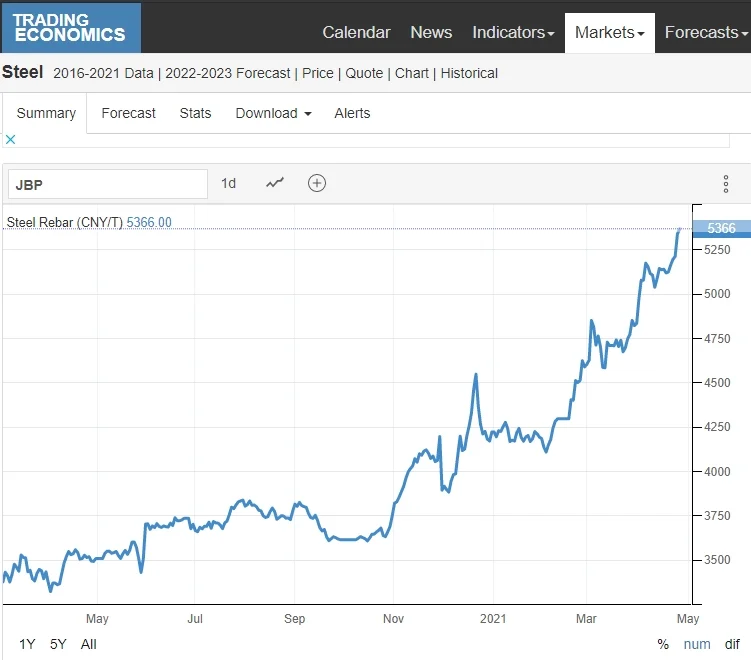Switch to the Stats tab
Viewport: 751px width, 660px height.
point(195,113)
